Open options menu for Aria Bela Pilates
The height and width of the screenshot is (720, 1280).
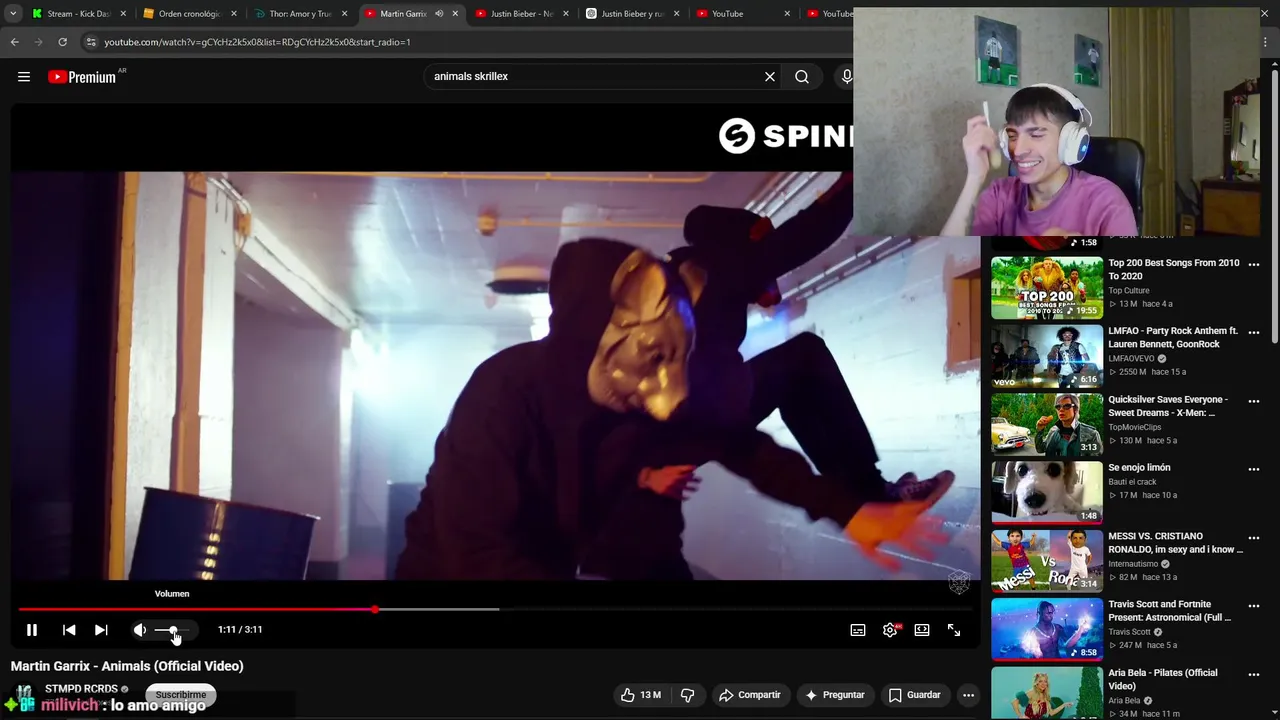click(x=1254, y=674)
